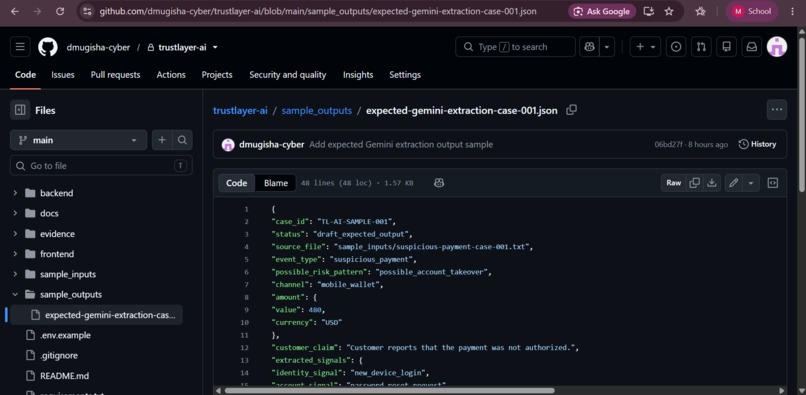This screenshot has width=806, height=395.
Task: Open Copilot chat icon in header
Action: [x=589, y=47]
